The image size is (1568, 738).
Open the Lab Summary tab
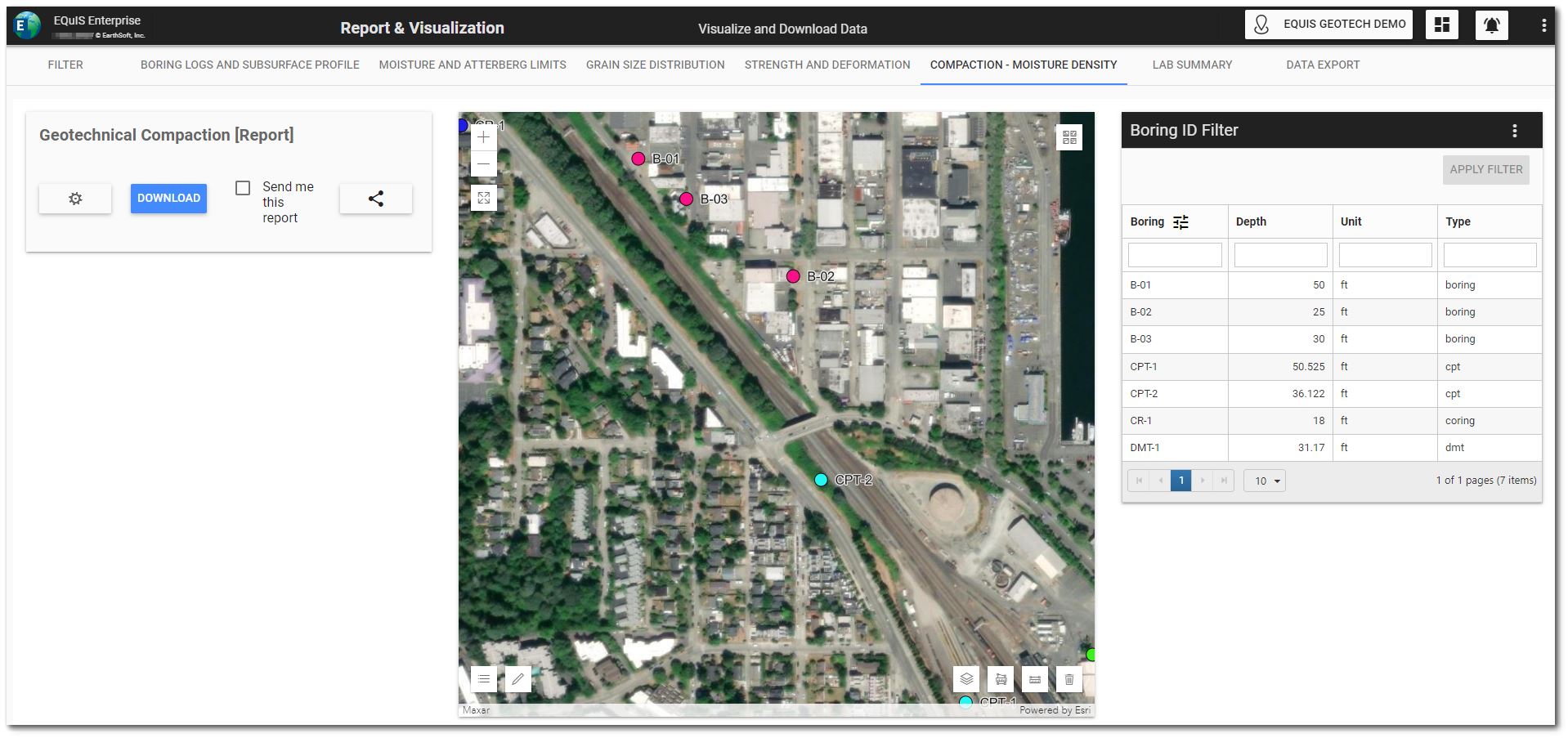(1192, 65)
